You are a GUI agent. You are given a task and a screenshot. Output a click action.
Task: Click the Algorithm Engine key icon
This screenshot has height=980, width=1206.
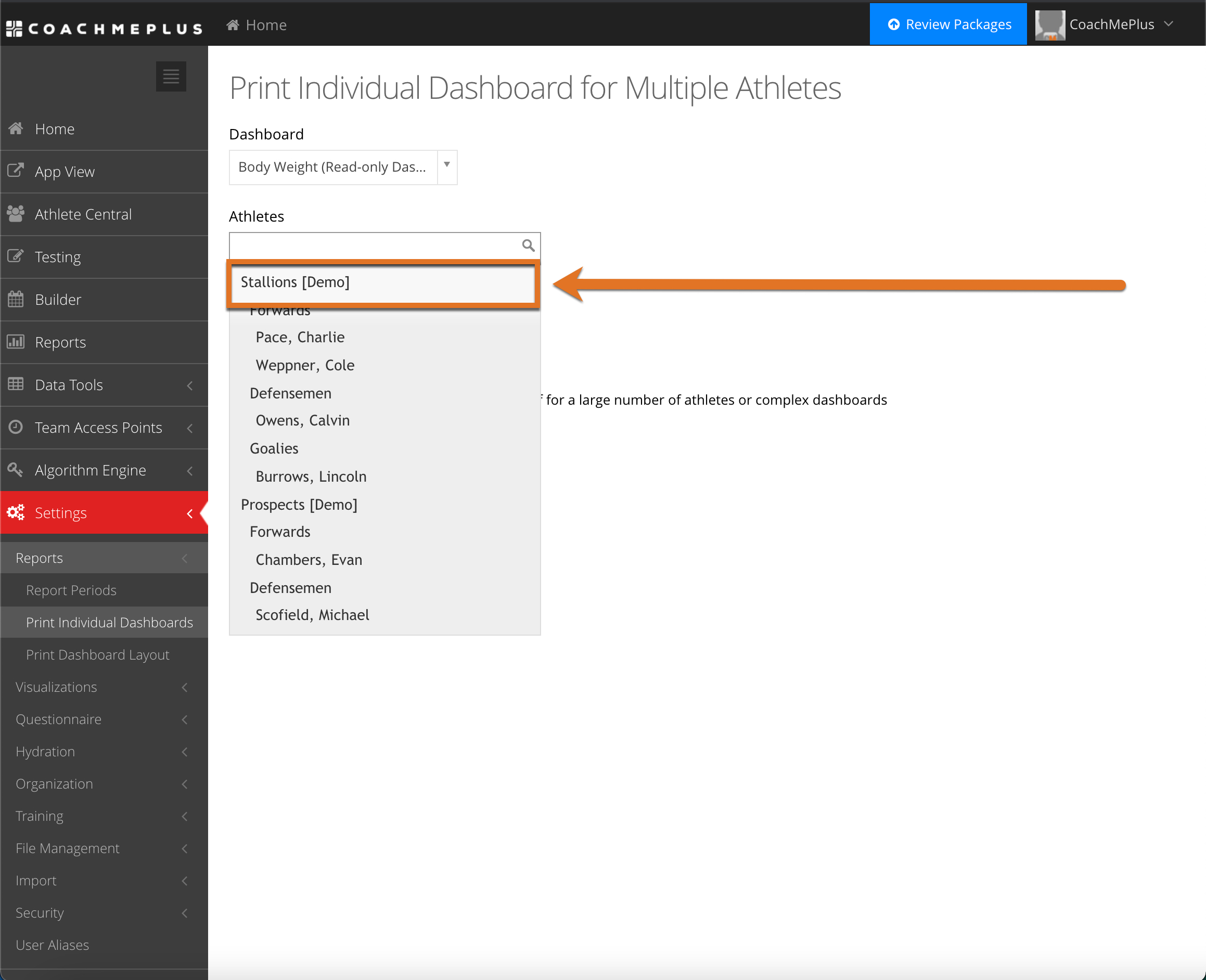(x=16, y=470)
